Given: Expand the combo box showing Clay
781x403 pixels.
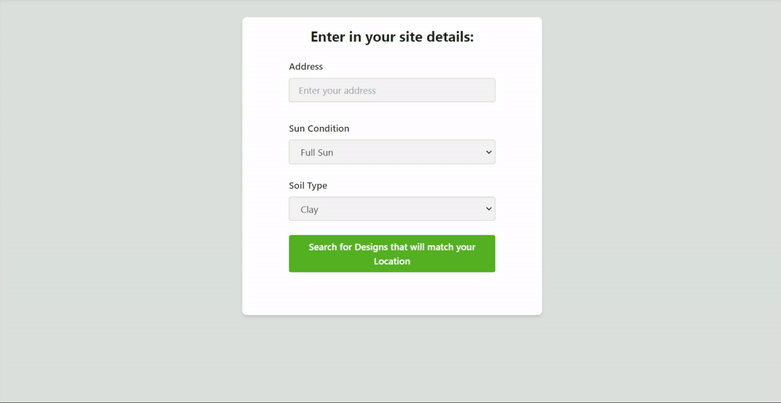Looking at the screenshot, I should point(391,209).
